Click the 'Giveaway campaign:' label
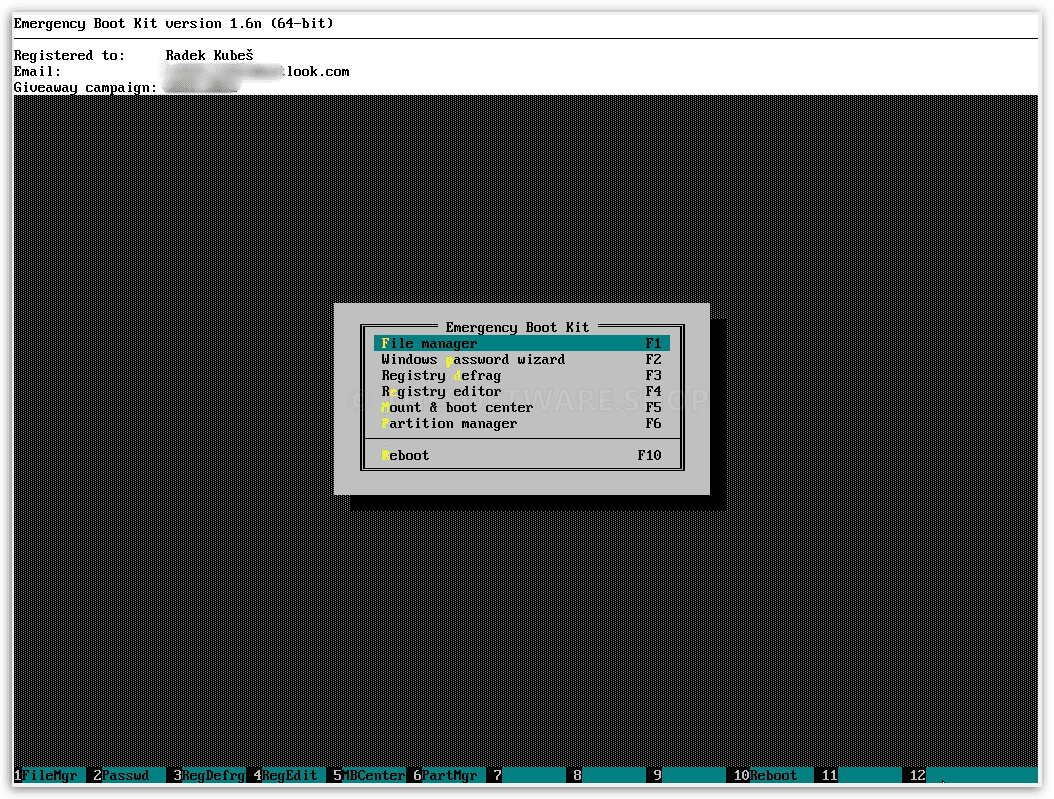Viewport: 1054px width, 799px height. coord(85,87)
